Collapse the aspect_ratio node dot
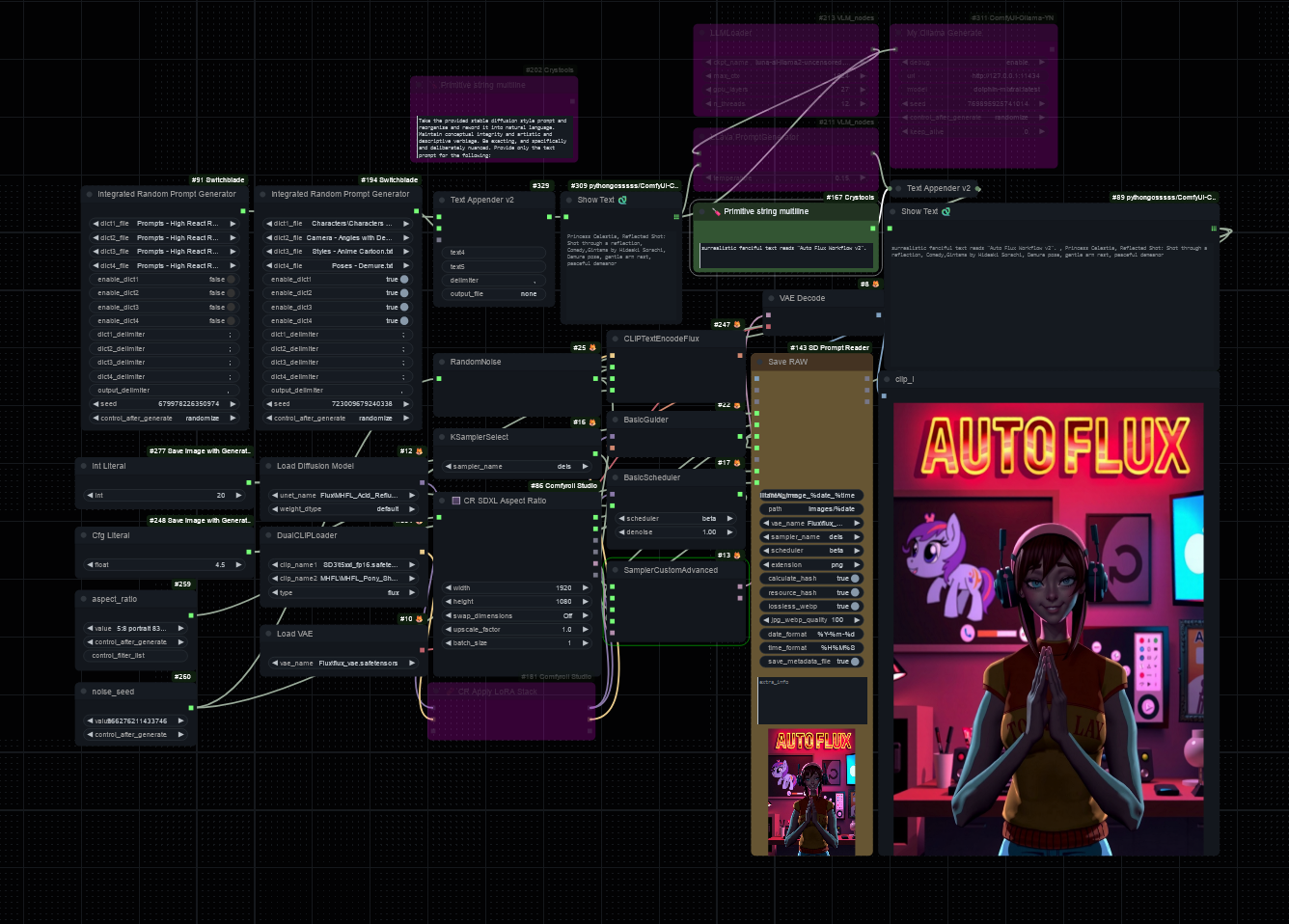 [84, 599]
